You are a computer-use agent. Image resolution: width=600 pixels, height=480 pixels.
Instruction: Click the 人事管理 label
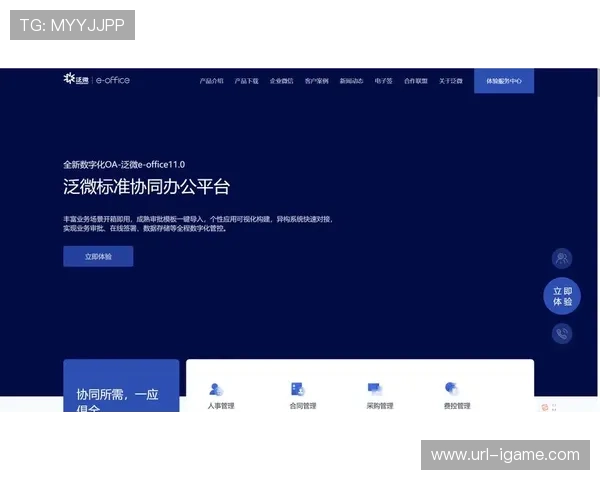[221, 406]
